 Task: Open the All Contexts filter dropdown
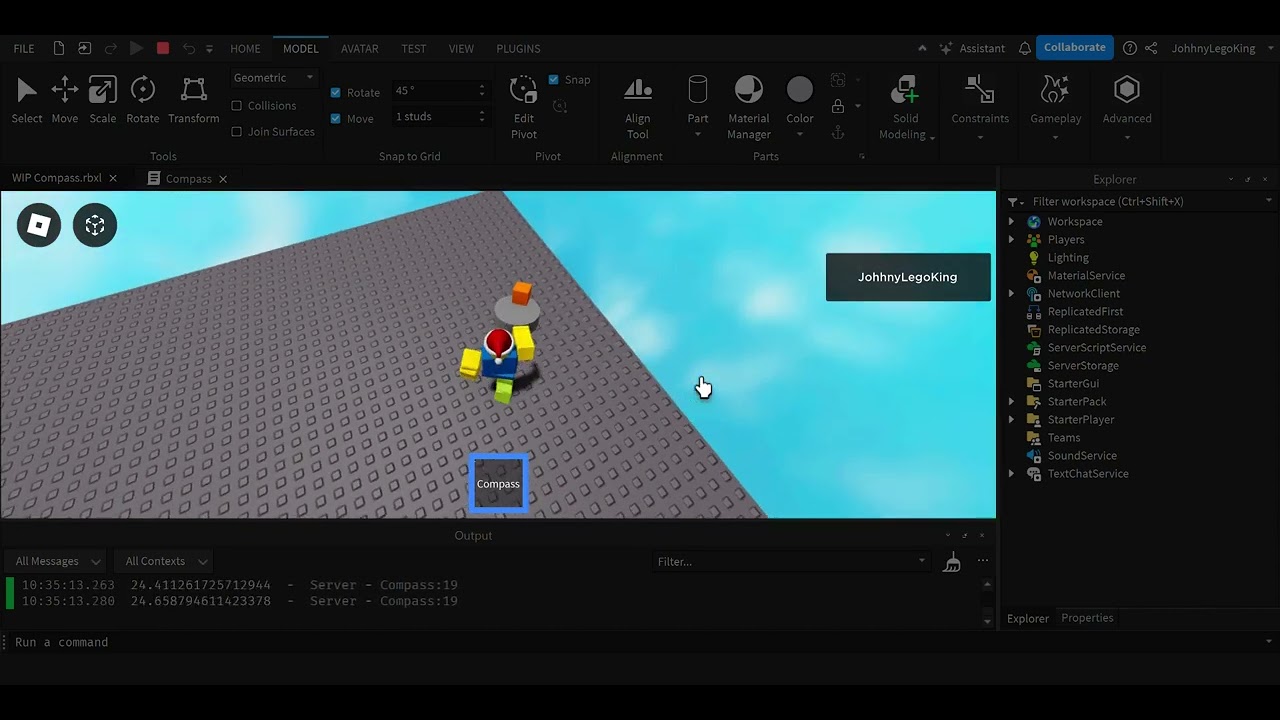(162, 561)
